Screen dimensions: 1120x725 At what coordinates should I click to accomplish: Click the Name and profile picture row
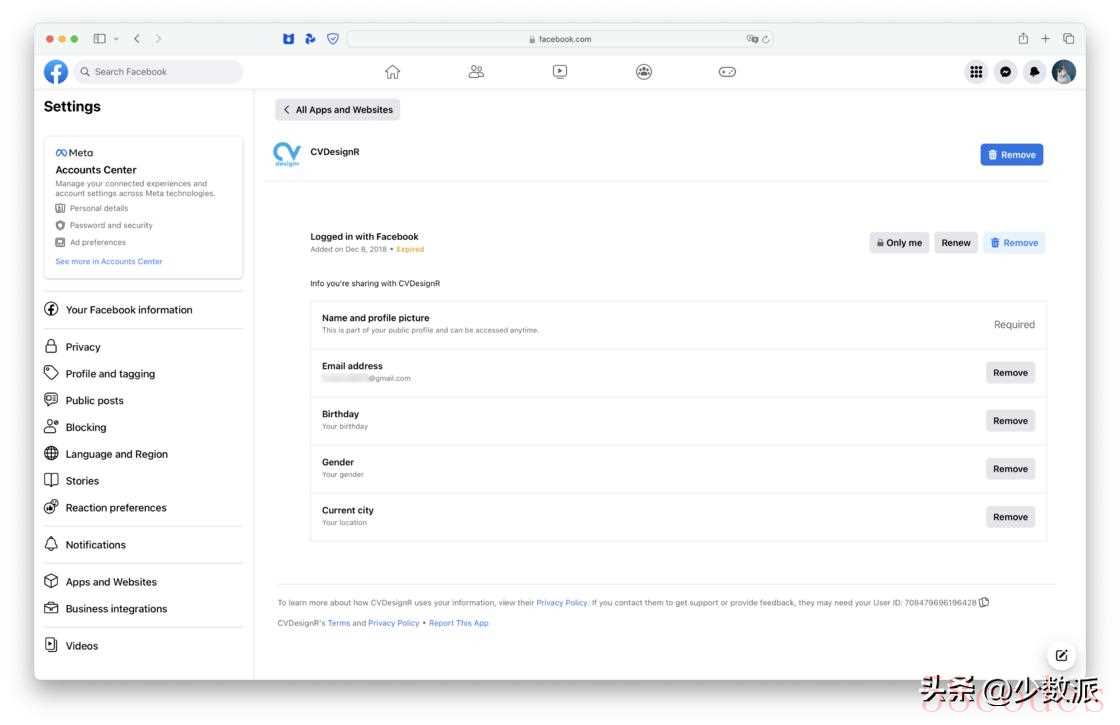point(678,324)
